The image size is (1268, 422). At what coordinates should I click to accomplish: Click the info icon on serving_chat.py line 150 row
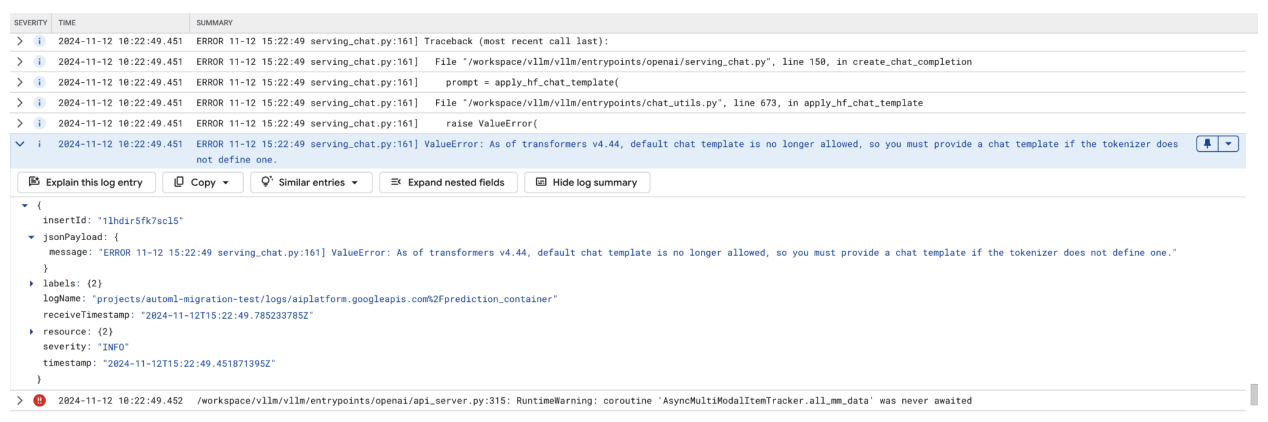click(41, 62)
